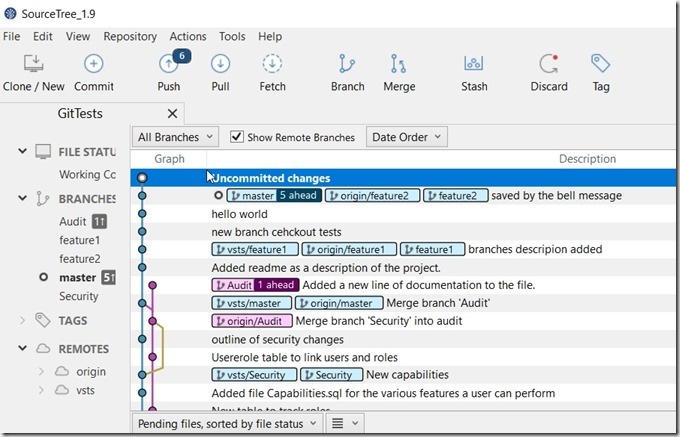Collapse the REMOTES section
The image size is (680, 437).
pyautogui.click(x=22, y=348)
